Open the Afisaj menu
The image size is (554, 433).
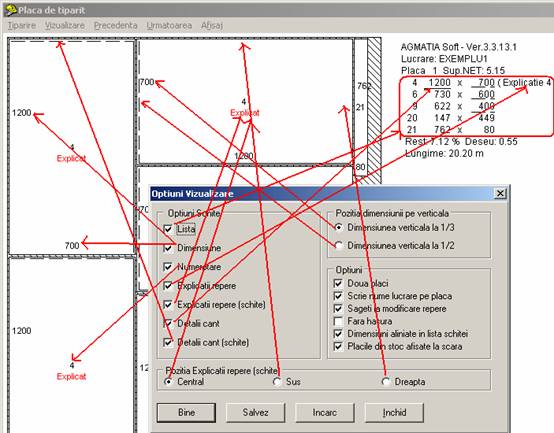[x=212, y=25]
